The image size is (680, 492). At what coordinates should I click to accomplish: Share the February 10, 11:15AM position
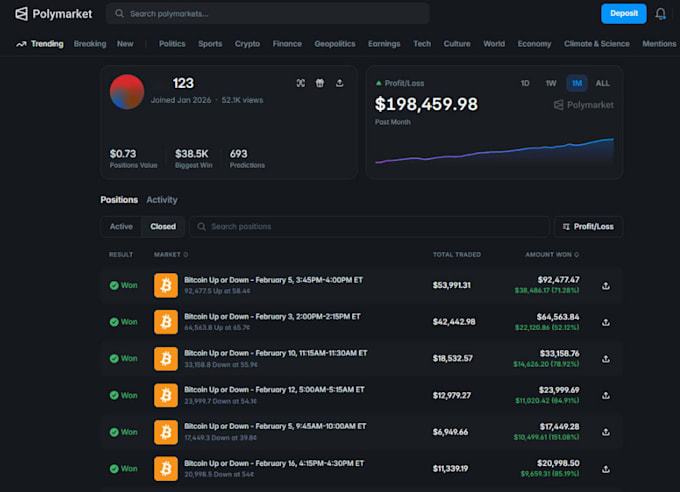606,359
